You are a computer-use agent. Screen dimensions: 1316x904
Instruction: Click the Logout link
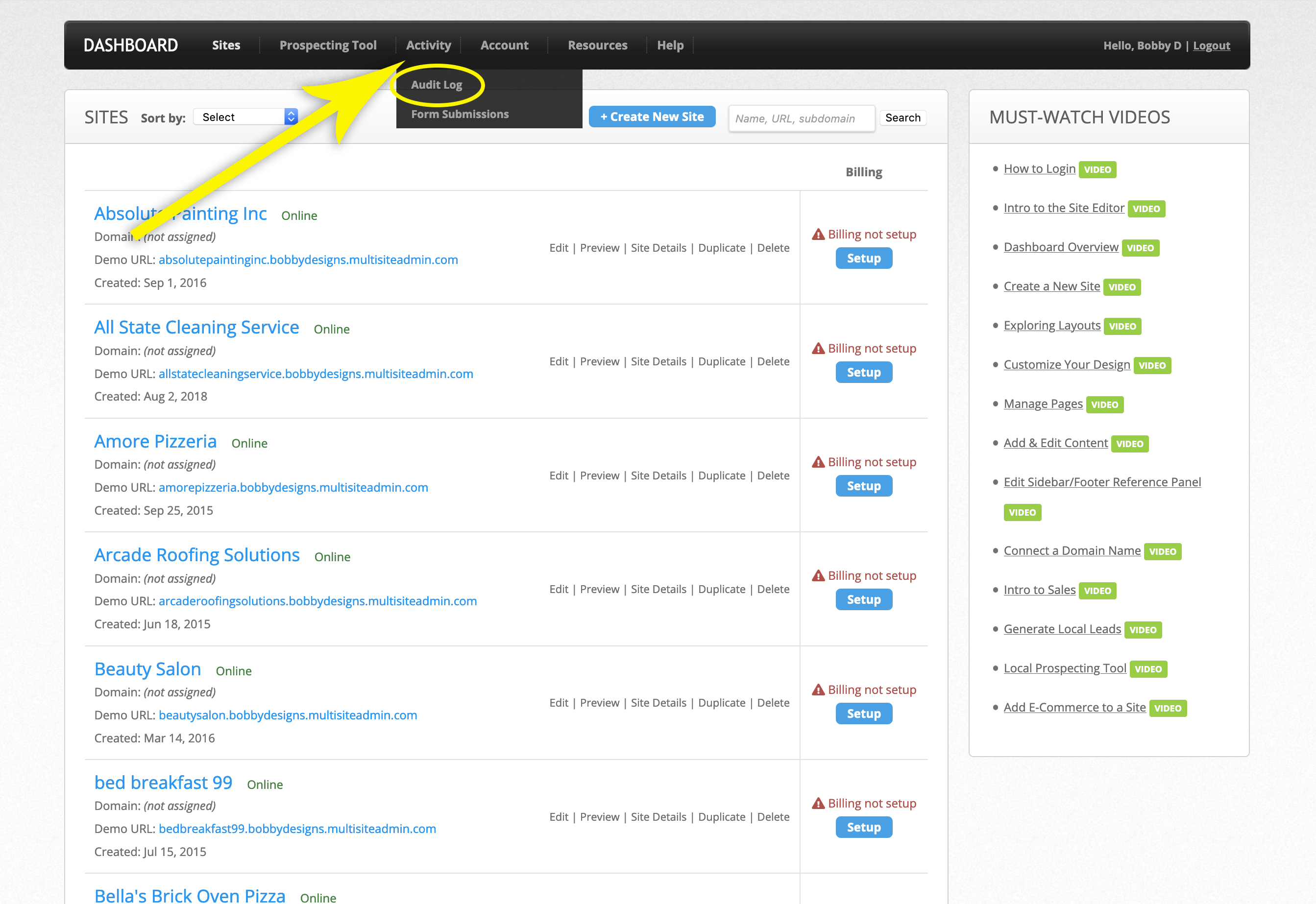click(1211, 46)
